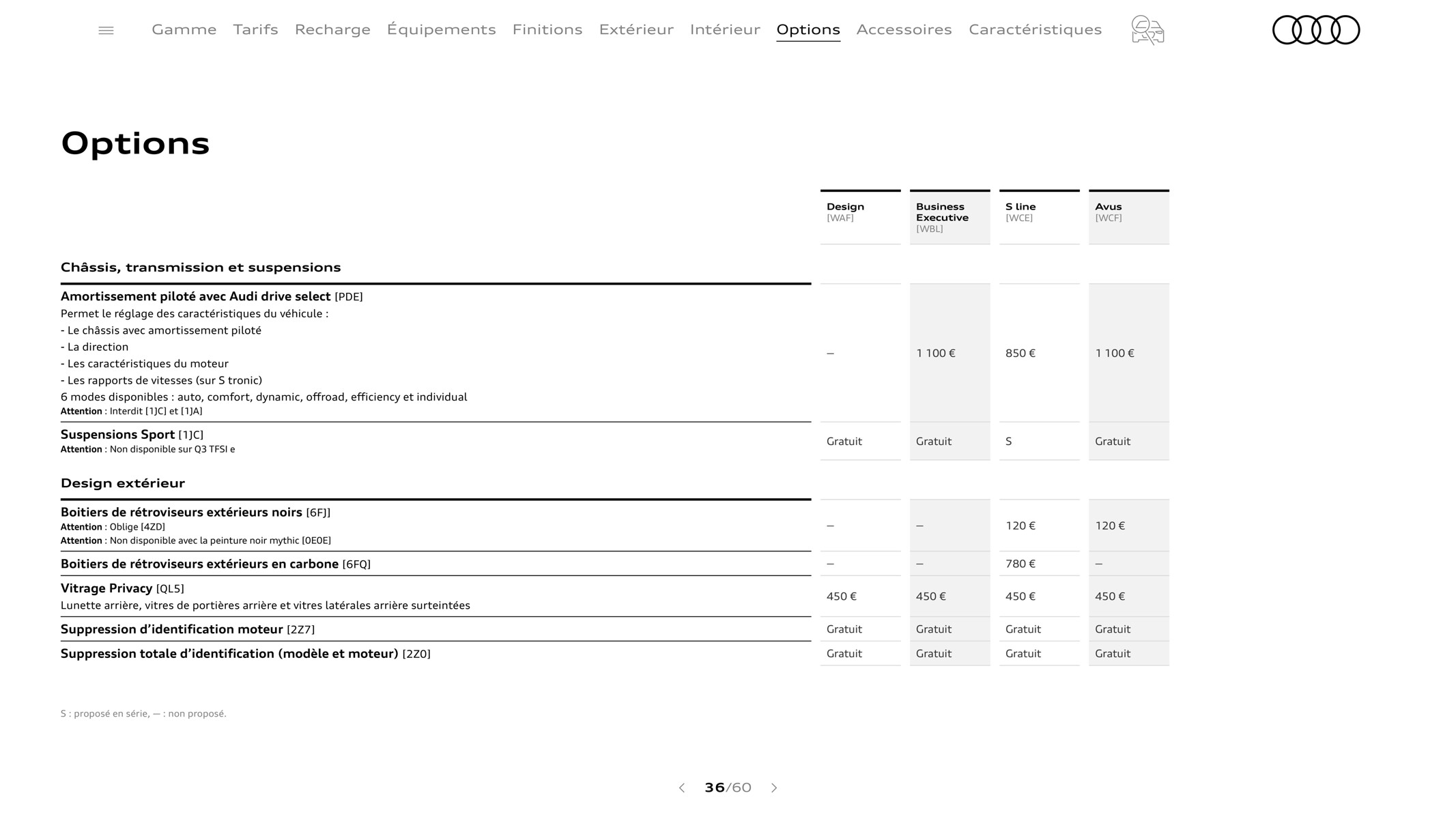Open the Accessoires tab
This screenshot has width=1456, height=819.
(904, 29)
